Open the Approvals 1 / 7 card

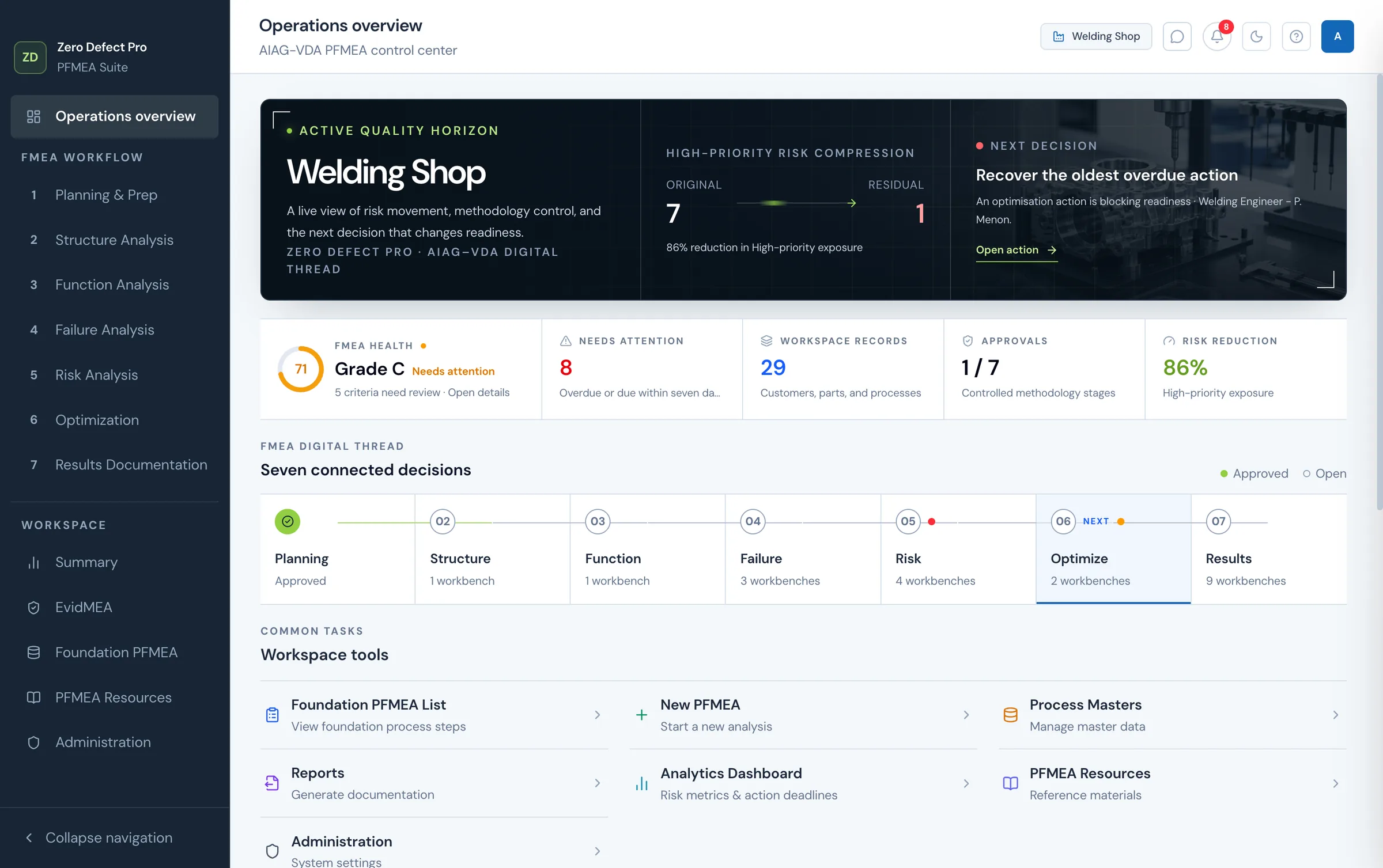point(1044,369)
